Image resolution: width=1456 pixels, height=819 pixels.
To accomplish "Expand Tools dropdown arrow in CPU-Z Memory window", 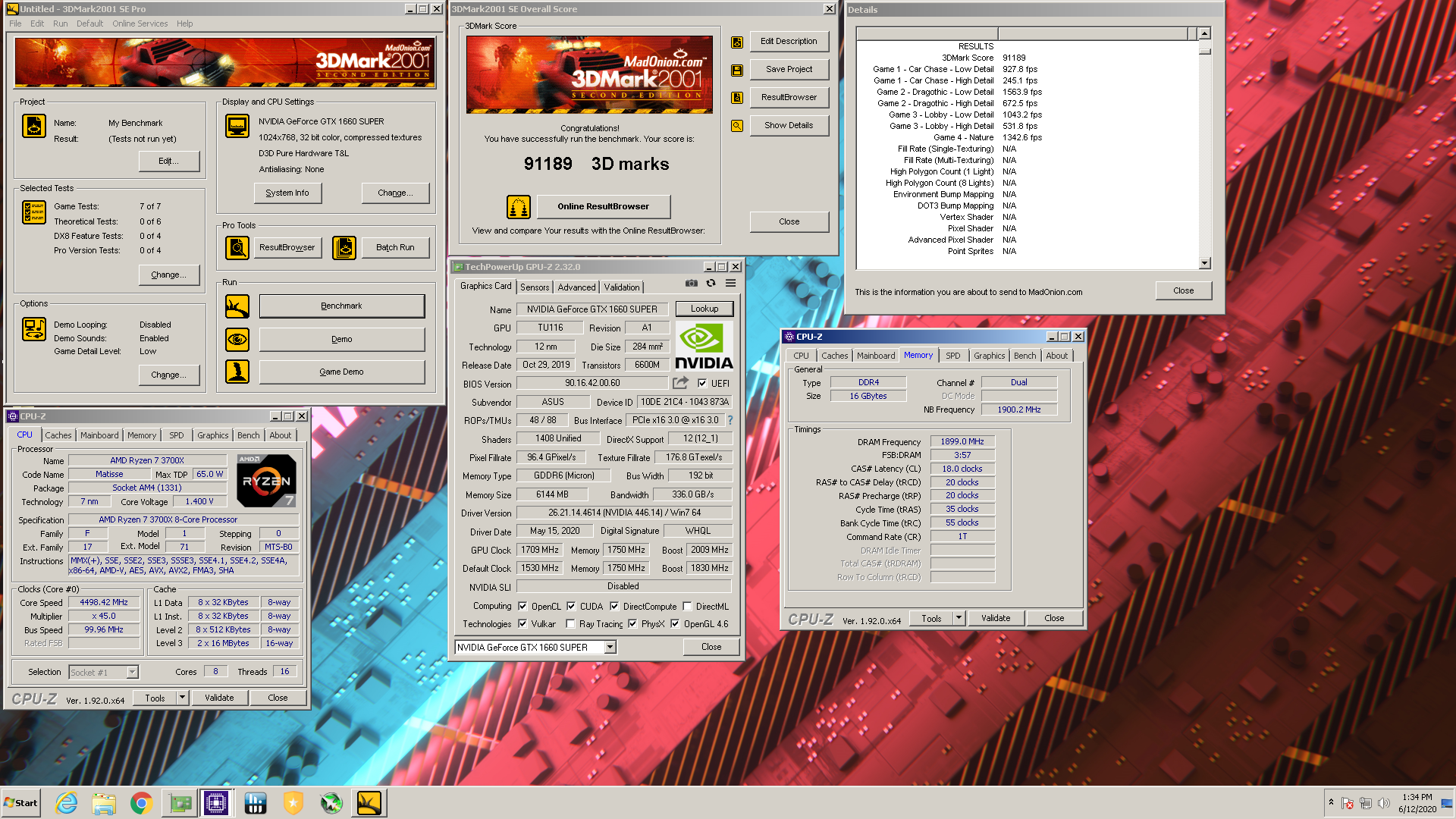I will 959,618.
